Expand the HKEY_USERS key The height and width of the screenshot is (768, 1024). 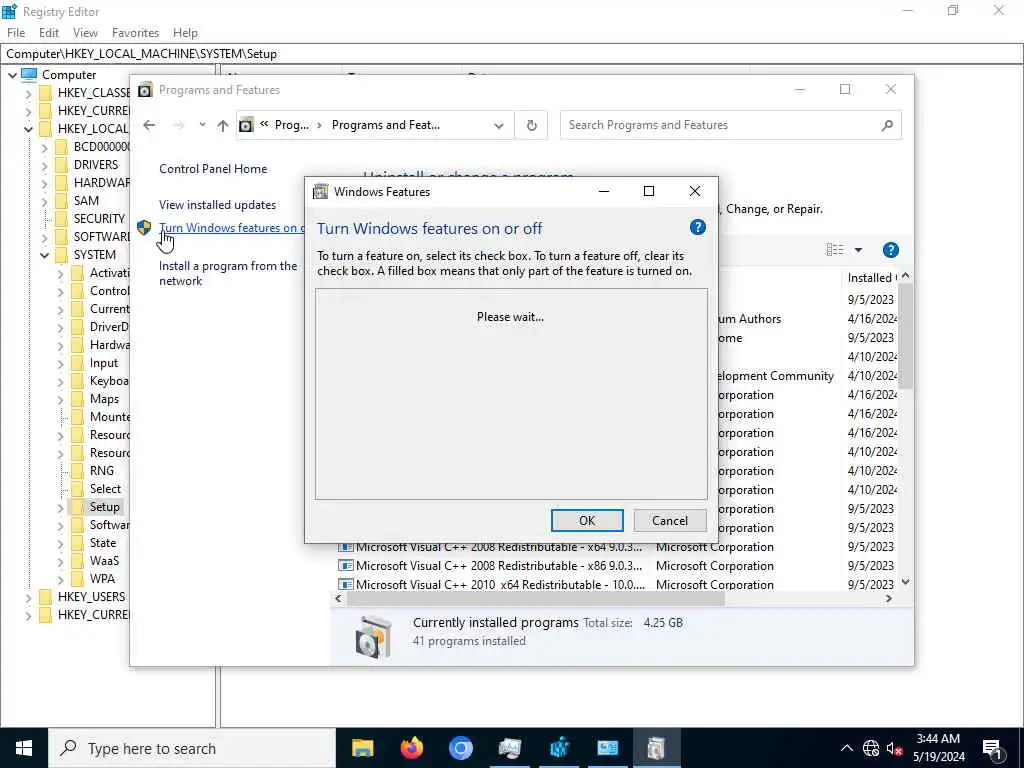click(28, 597)
